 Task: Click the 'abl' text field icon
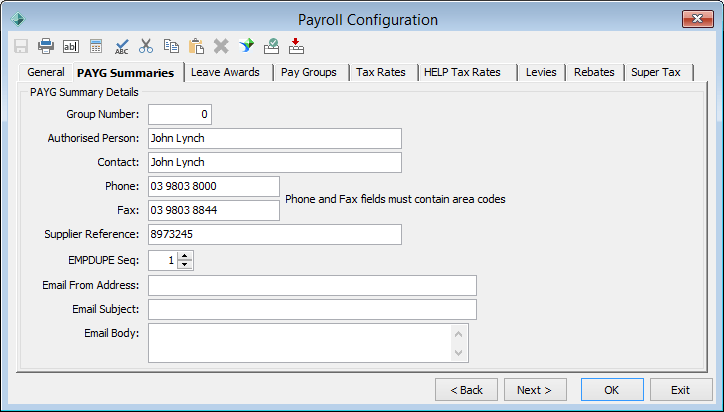click(71, 46)
